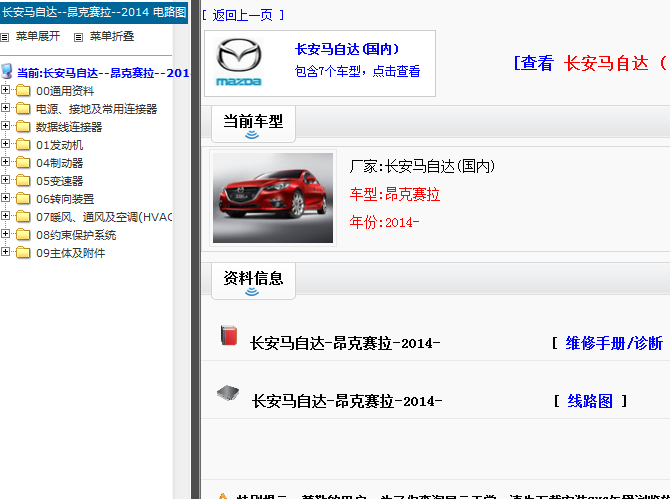670x499 pixels.
Task: Open 07暖风、通风及空调(HVAC) tree item
Action: click(x=104, y=217)
